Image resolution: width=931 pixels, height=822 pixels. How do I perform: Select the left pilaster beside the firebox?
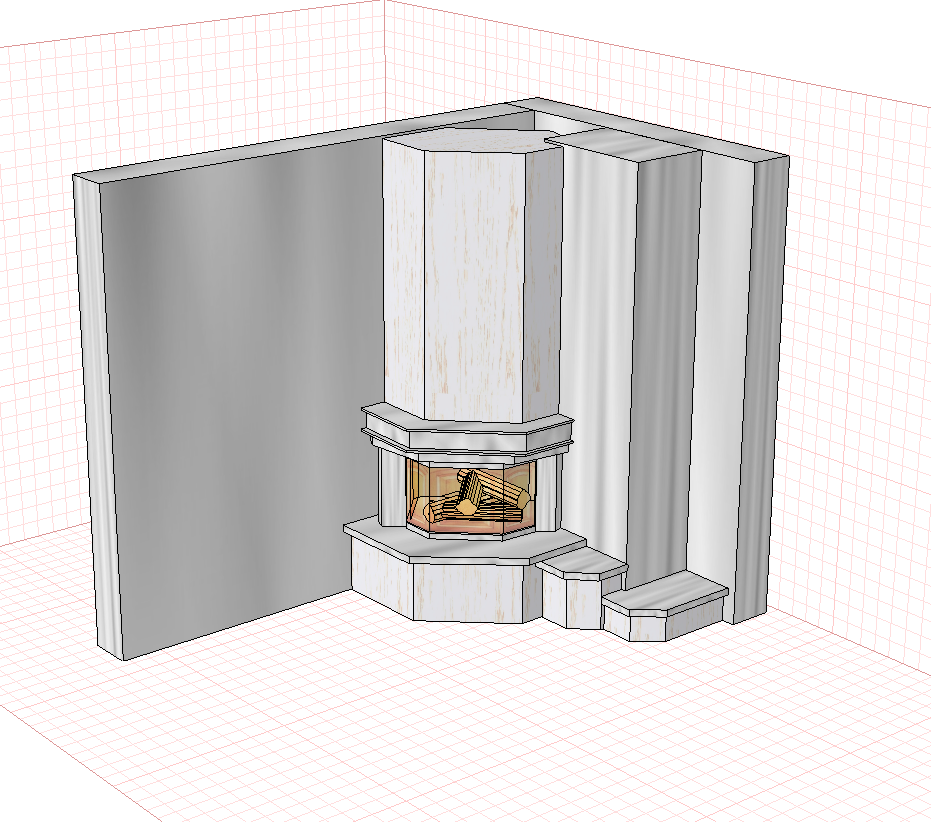pyautogui.click(x=391, y=487)
